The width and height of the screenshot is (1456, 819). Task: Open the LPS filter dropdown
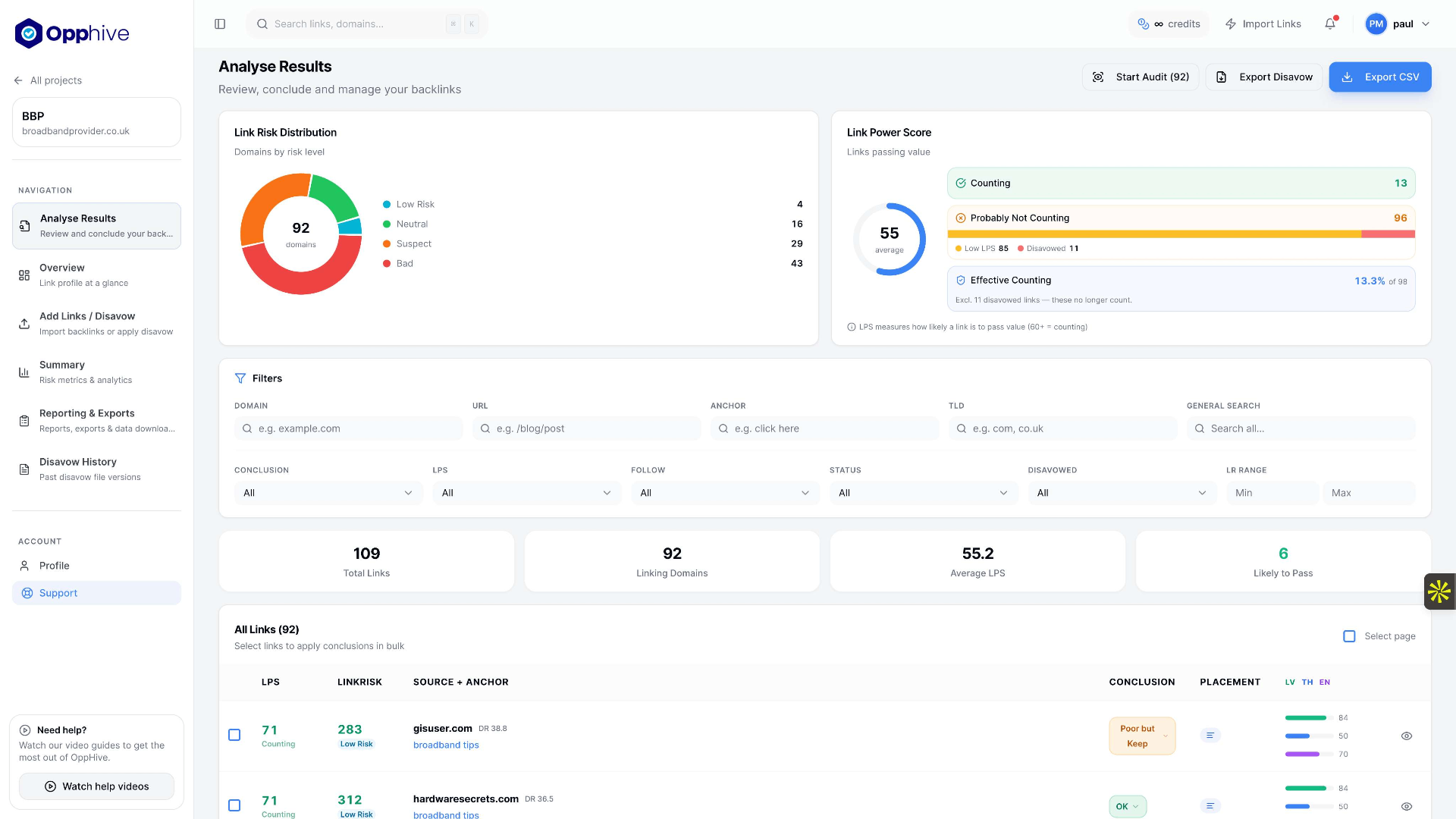click(527, 493)
